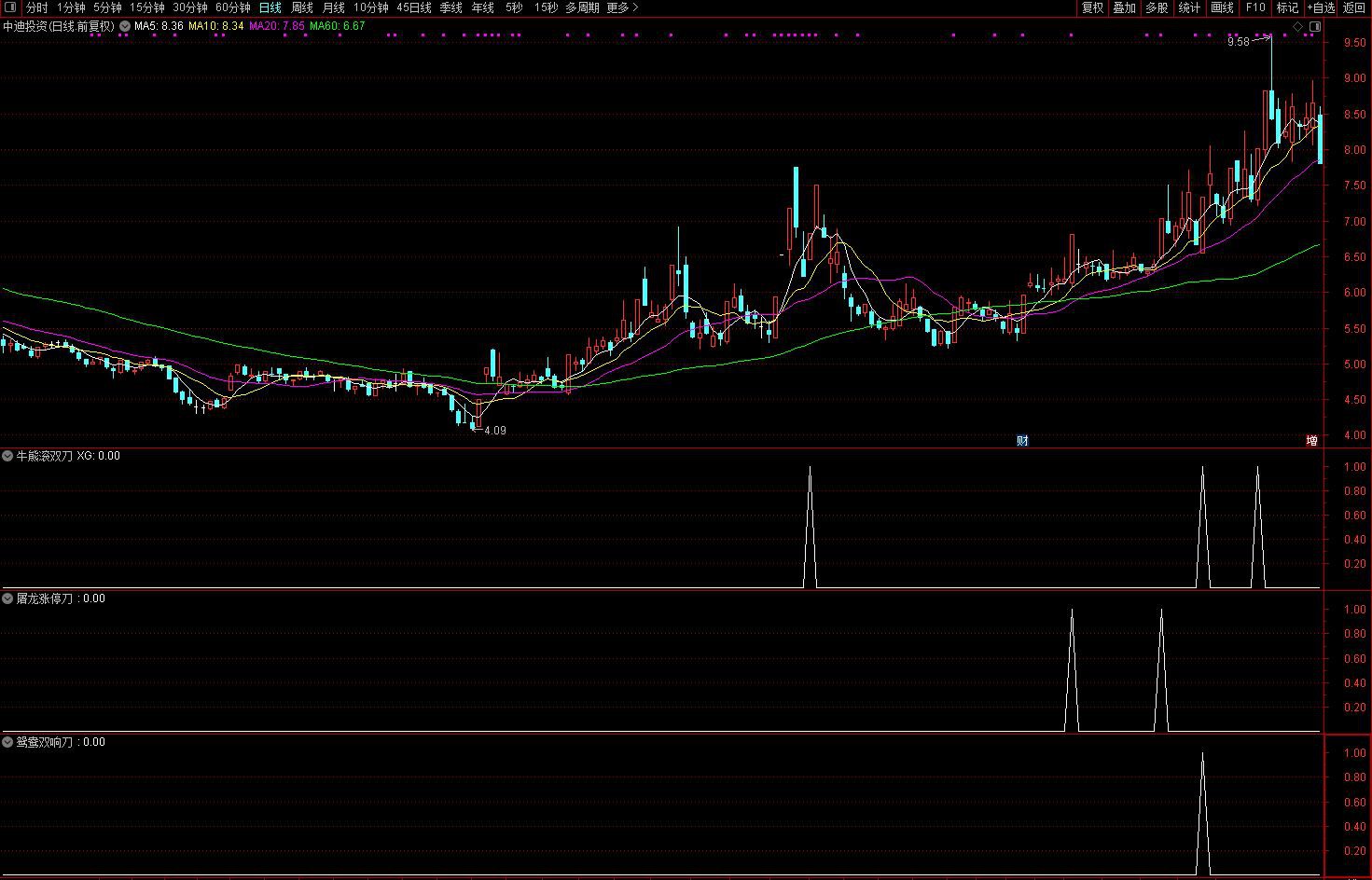Click the MA5: 8.36 label

(x=159, y=26)
